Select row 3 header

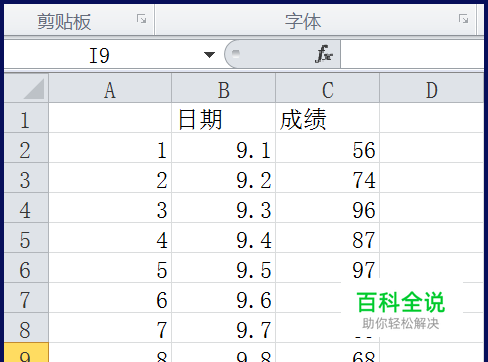pyautogui.click(x=27, y=178)
